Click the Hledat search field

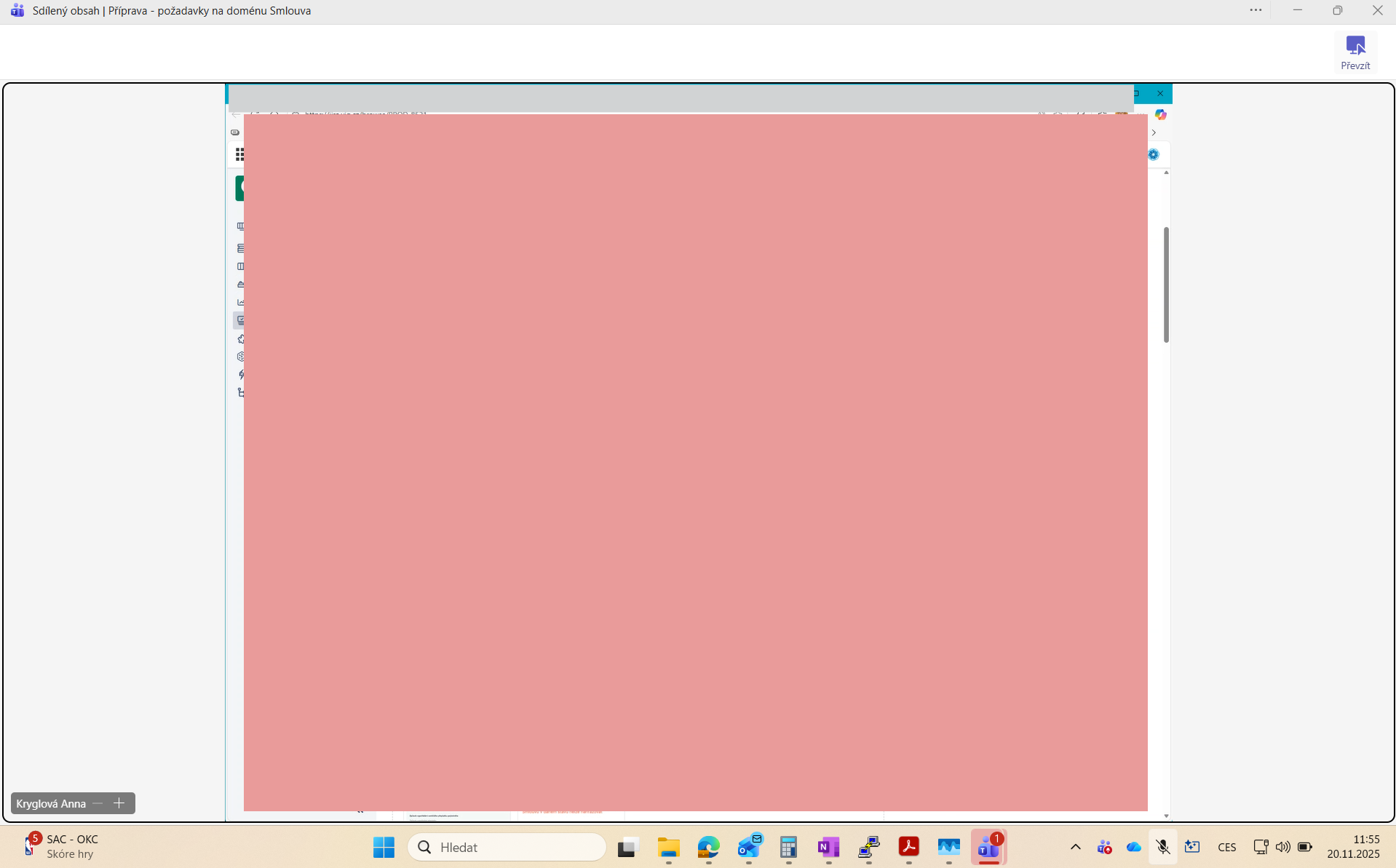tap(507, 847)
